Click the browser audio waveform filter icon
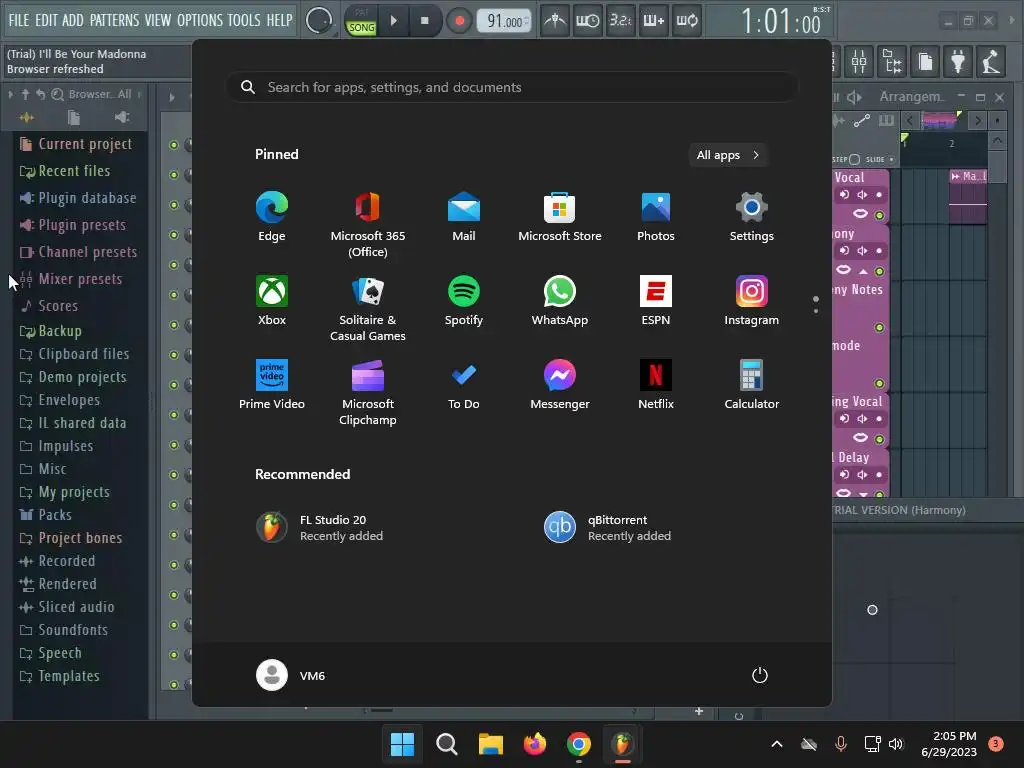 tap(27, 118)
